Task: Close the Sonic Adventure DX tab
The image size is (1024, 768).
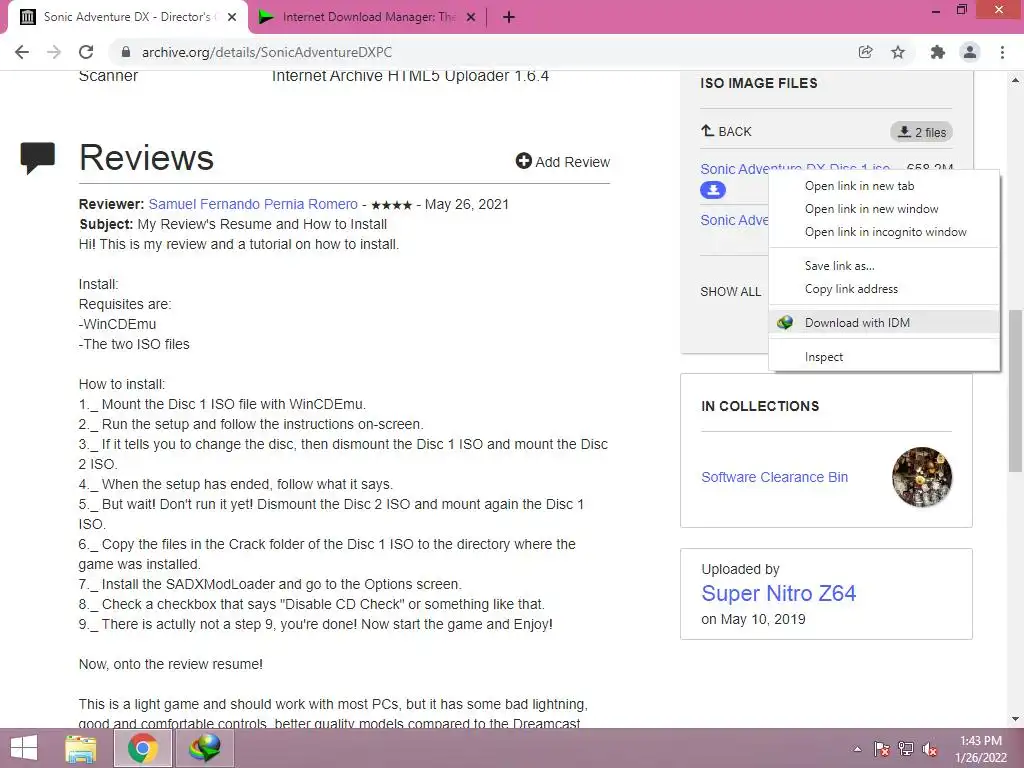Action: (x=232, y=18)
